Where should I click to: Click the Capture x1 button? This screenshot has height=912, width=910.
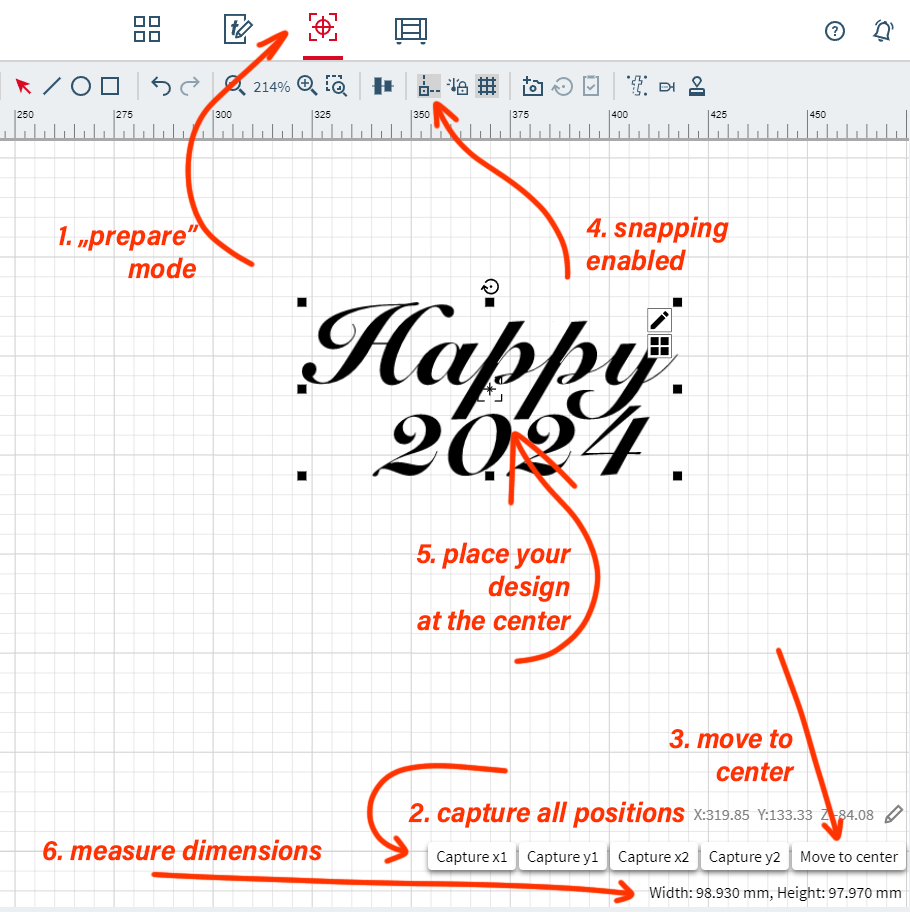(472, 857)
